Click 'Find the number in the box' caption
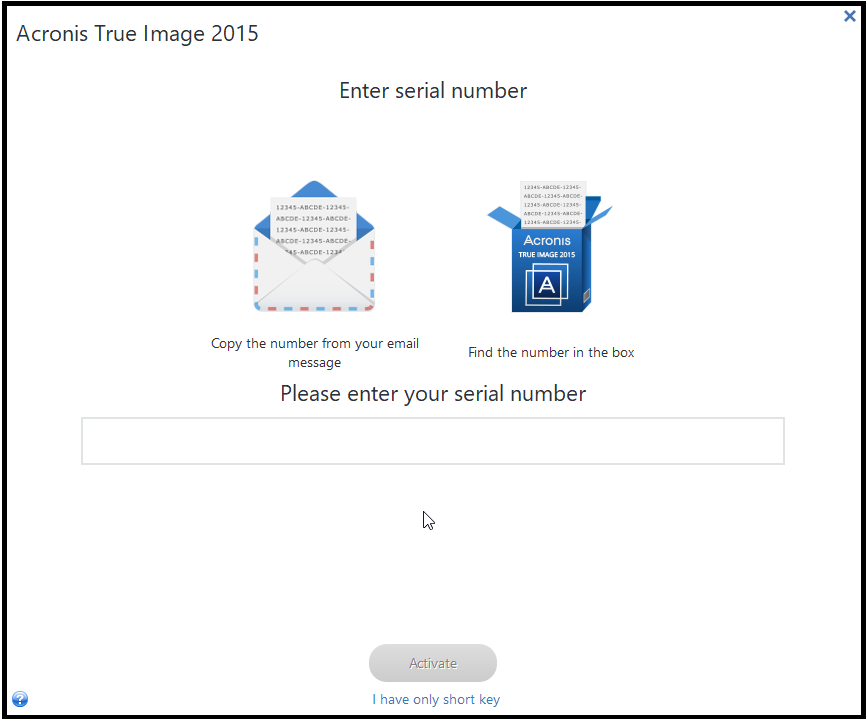The image size is (866, 719). (550, 352)
